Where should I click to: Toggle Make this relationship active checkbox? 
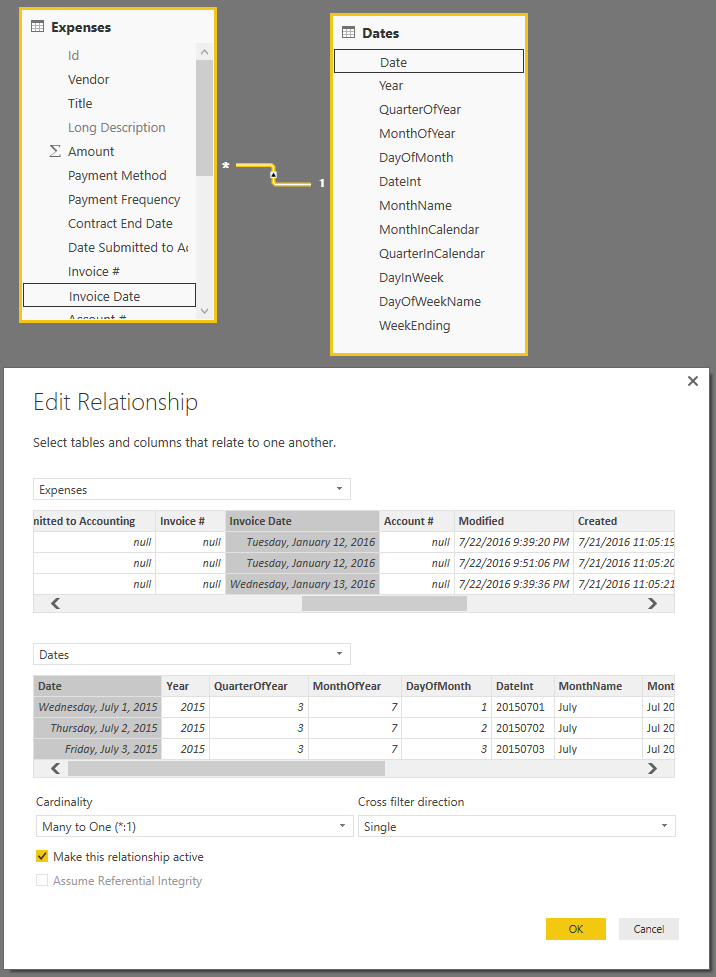tap(42, 856)
